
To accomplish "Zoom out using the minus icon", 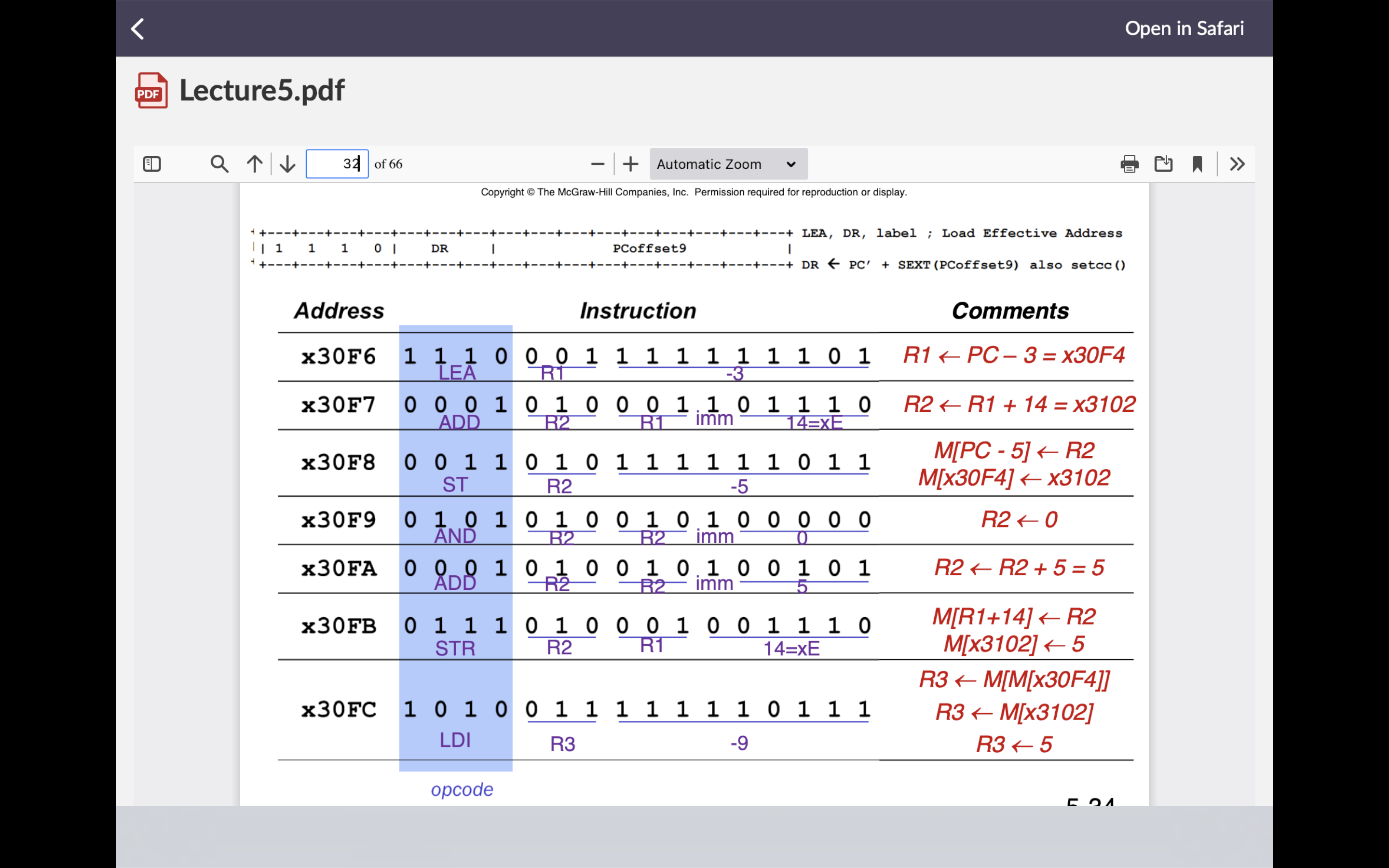I will (x=597, y=164).
